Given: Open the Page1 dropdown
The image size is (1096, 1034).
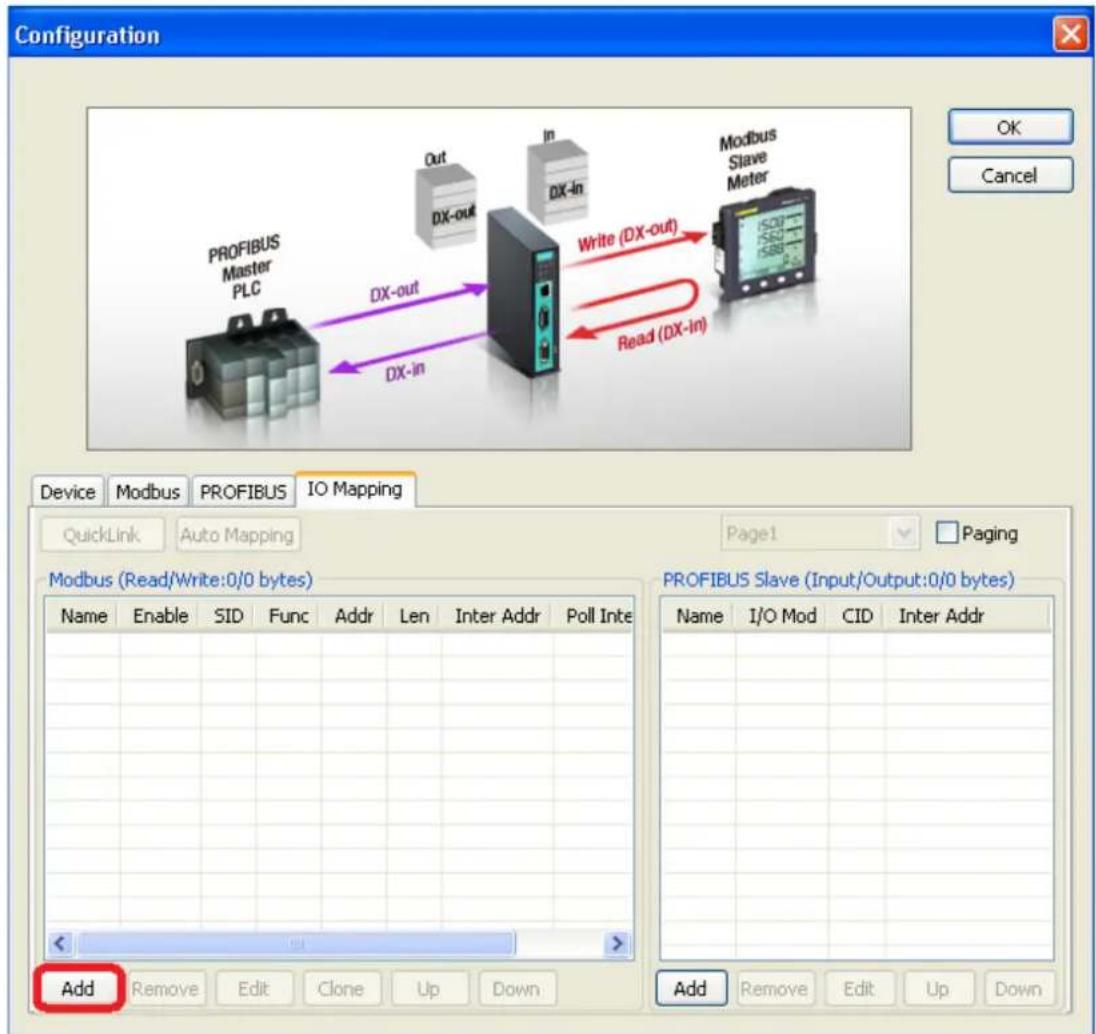Looking at the screenshot, I should (x=821, y=533).
